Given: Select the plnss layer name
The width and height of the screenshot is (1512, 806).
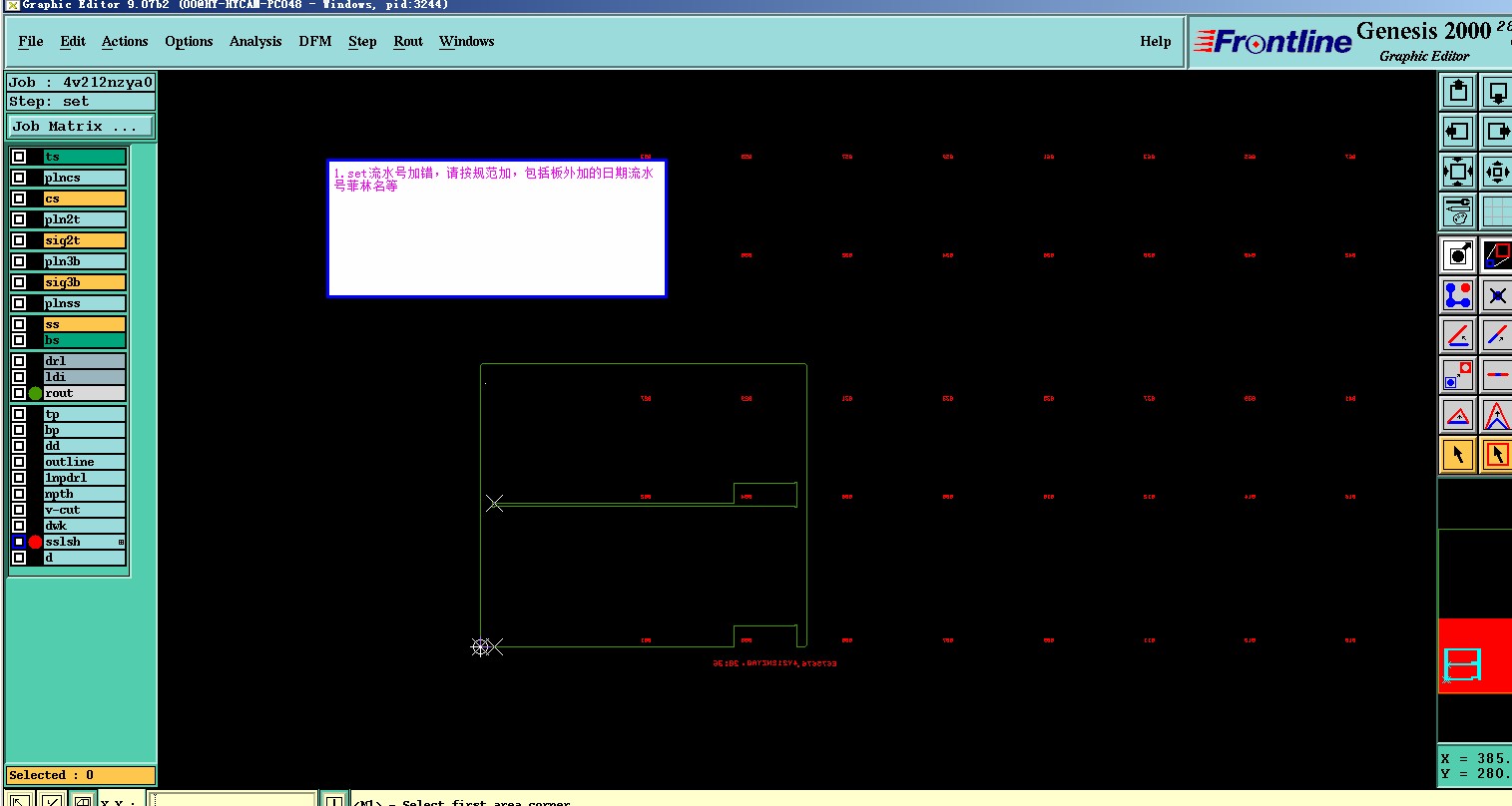Looking at the screenshot, I should (x=85, y=303).
